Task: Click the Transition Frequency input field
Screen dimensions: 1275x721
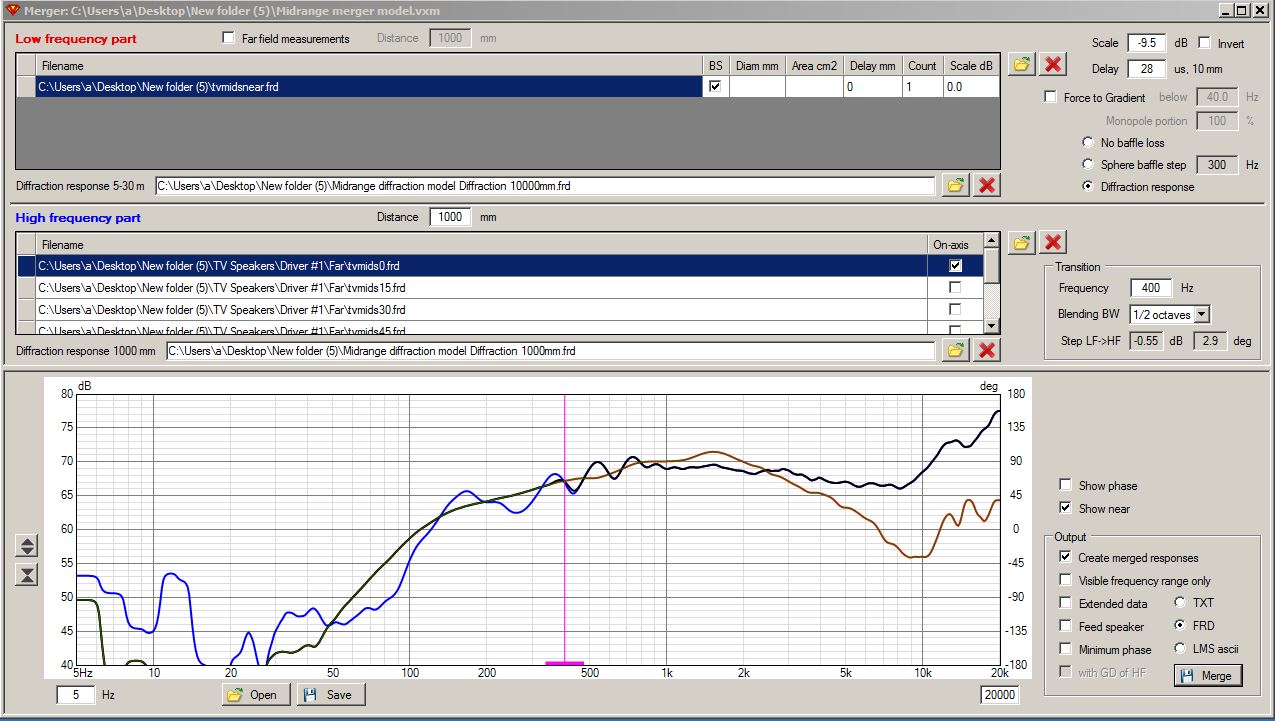Action: (x=1150, y=288)
